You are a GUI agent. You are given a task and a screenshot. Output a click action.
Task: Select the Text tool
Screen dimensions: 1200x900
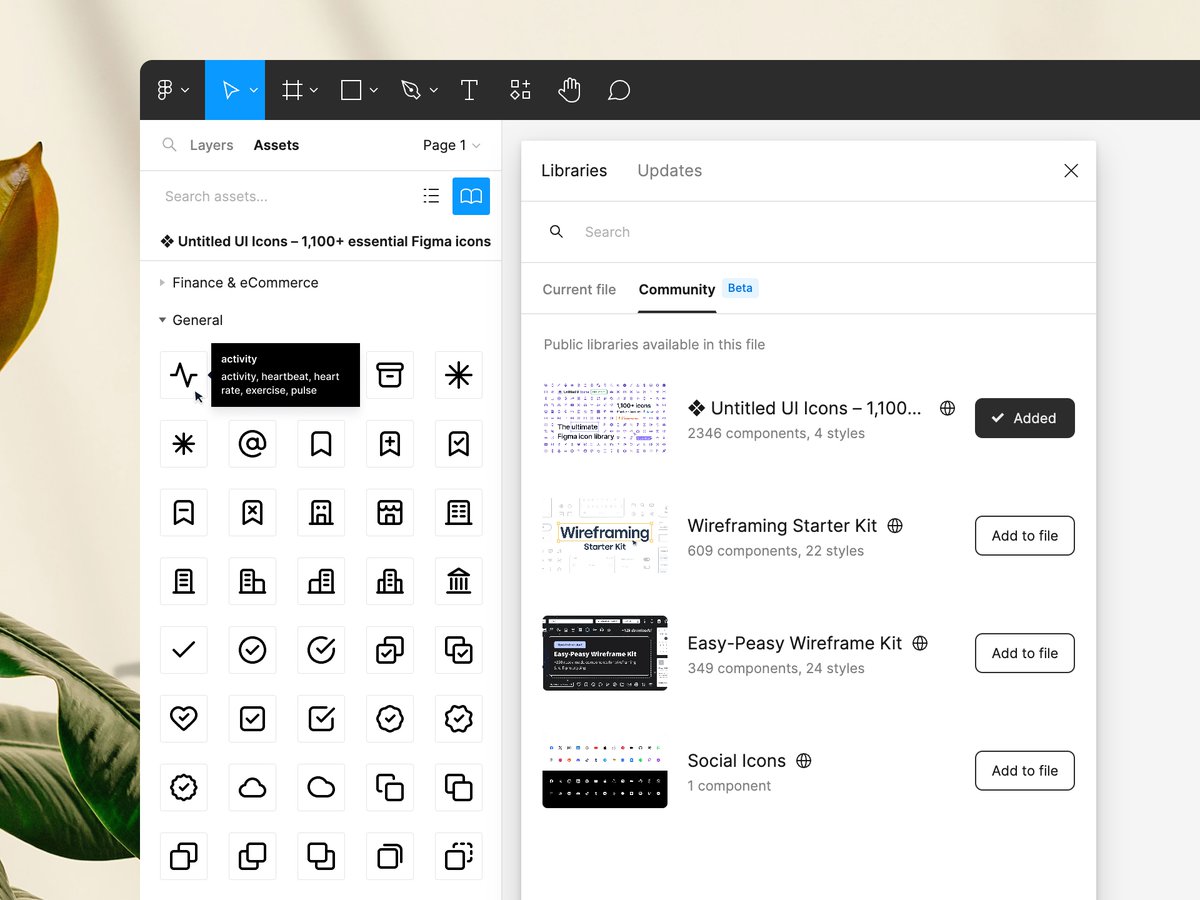(x=468, y=89)
